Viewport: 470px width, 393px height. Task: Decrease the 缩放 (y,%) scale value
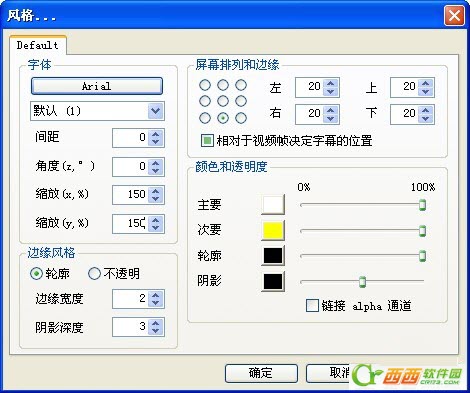click(156, 228)
